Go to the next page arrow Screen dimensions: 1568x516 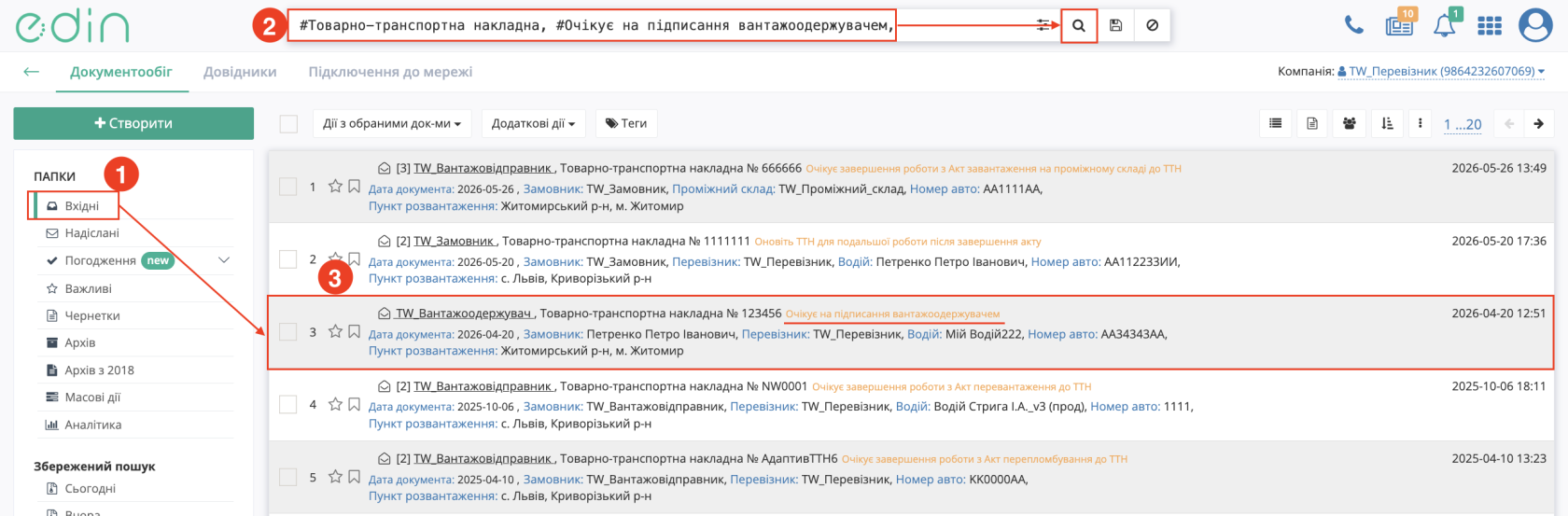pos(1538,123)
